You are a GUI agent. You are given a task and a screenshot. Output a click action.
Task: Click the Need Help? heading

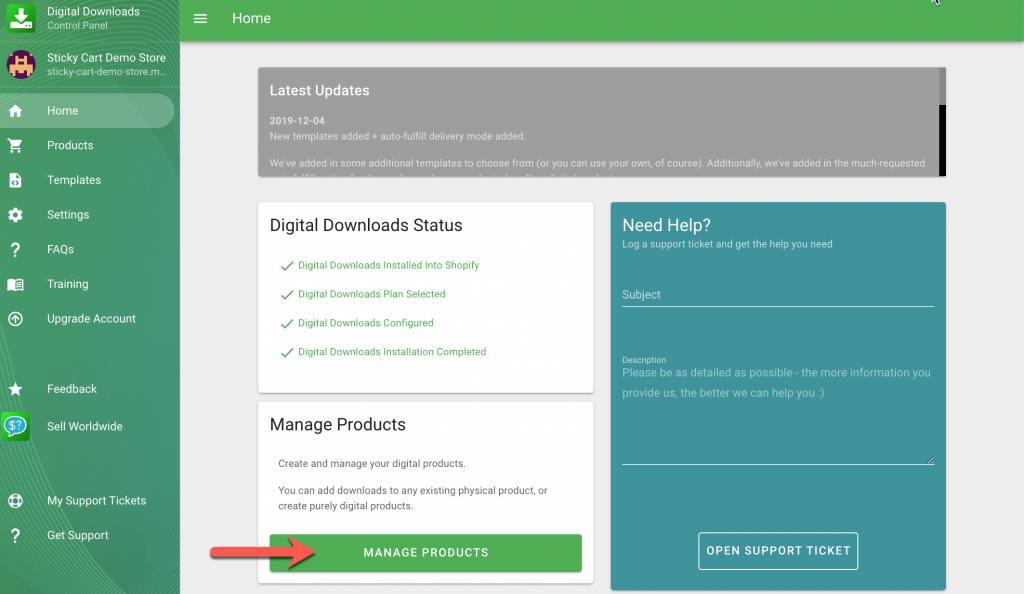pyautogui.click(x=666, y=225)
